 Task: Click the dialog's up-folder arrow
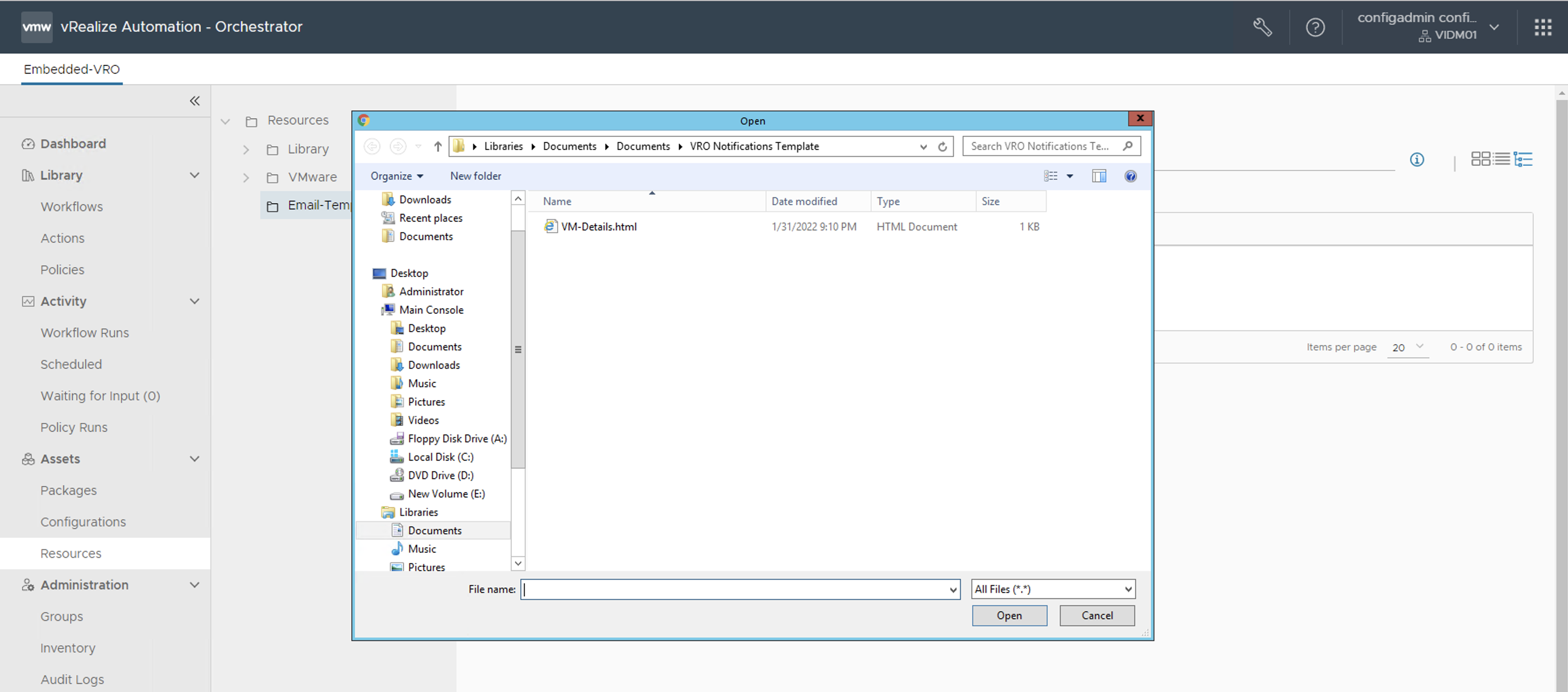pyautogui.click(x=438, y=147)
